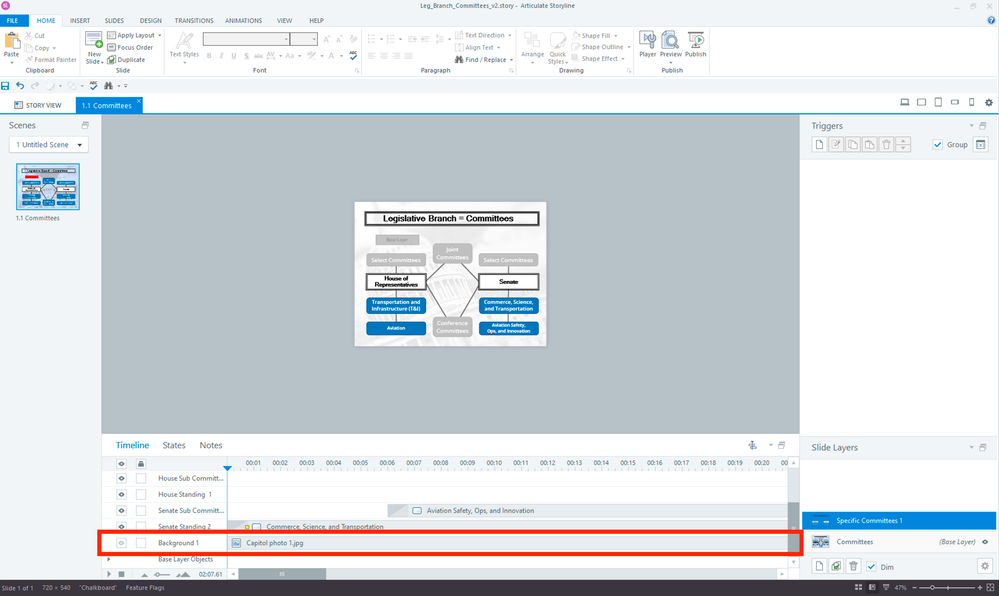999x596 pixels.
Task: Click the New Slide icon
Action: (x=94, y=45)
